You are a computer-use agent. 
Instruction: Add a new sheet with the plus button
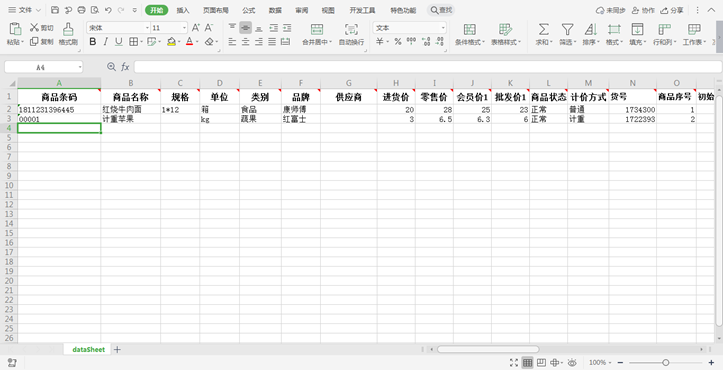[117, 350]
